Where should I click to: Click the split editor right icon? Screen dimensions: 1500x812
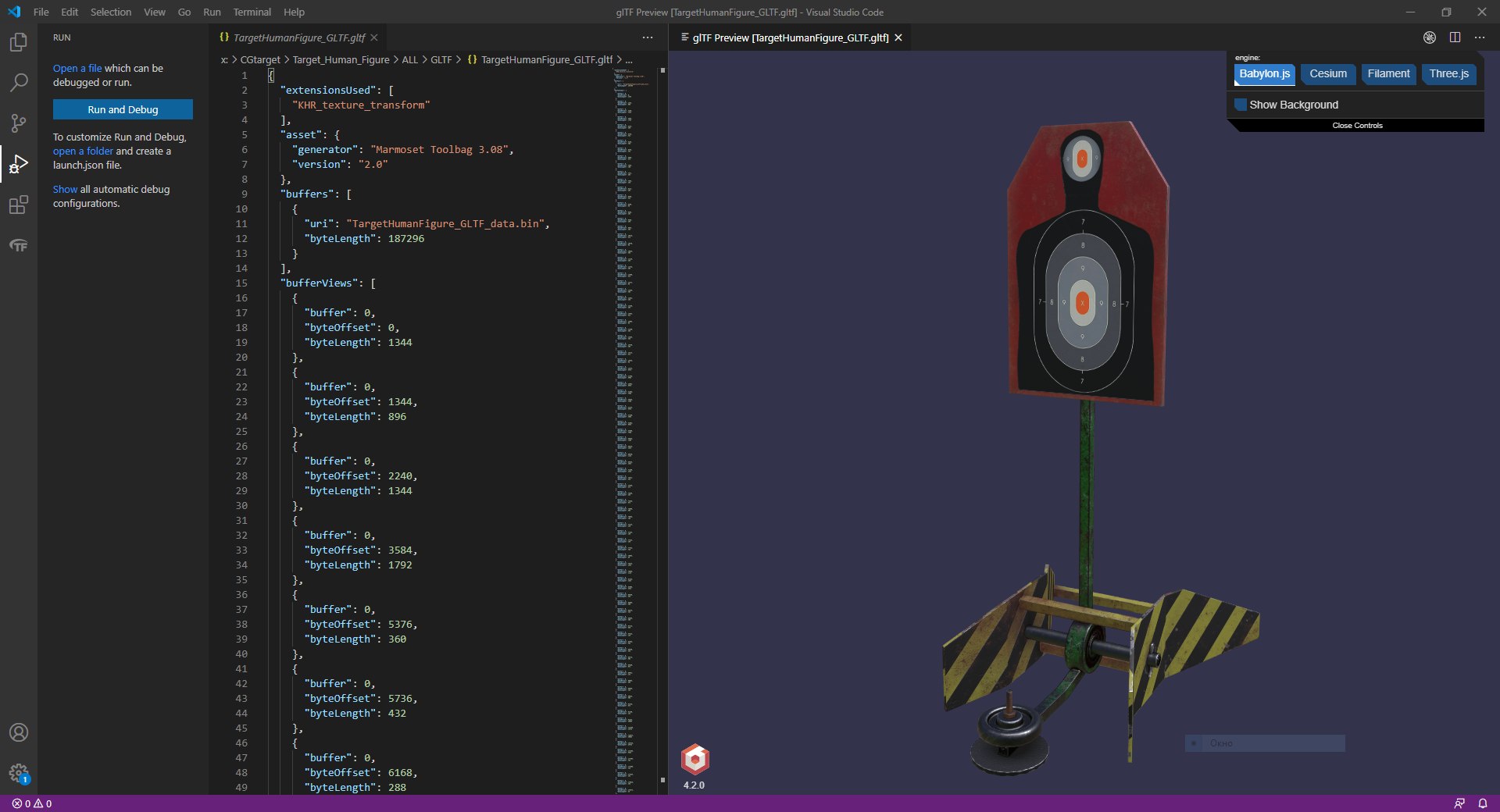pos(1455,37)
